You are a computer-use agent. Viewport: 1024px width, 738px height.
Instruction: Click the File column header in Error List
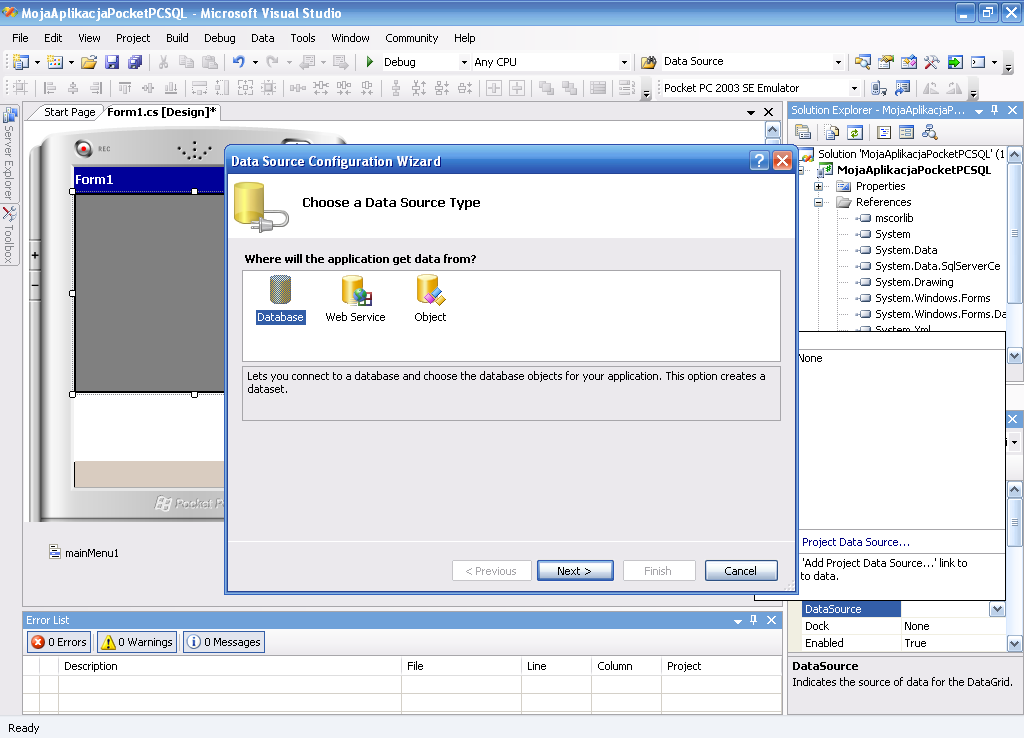pos(461,666)
